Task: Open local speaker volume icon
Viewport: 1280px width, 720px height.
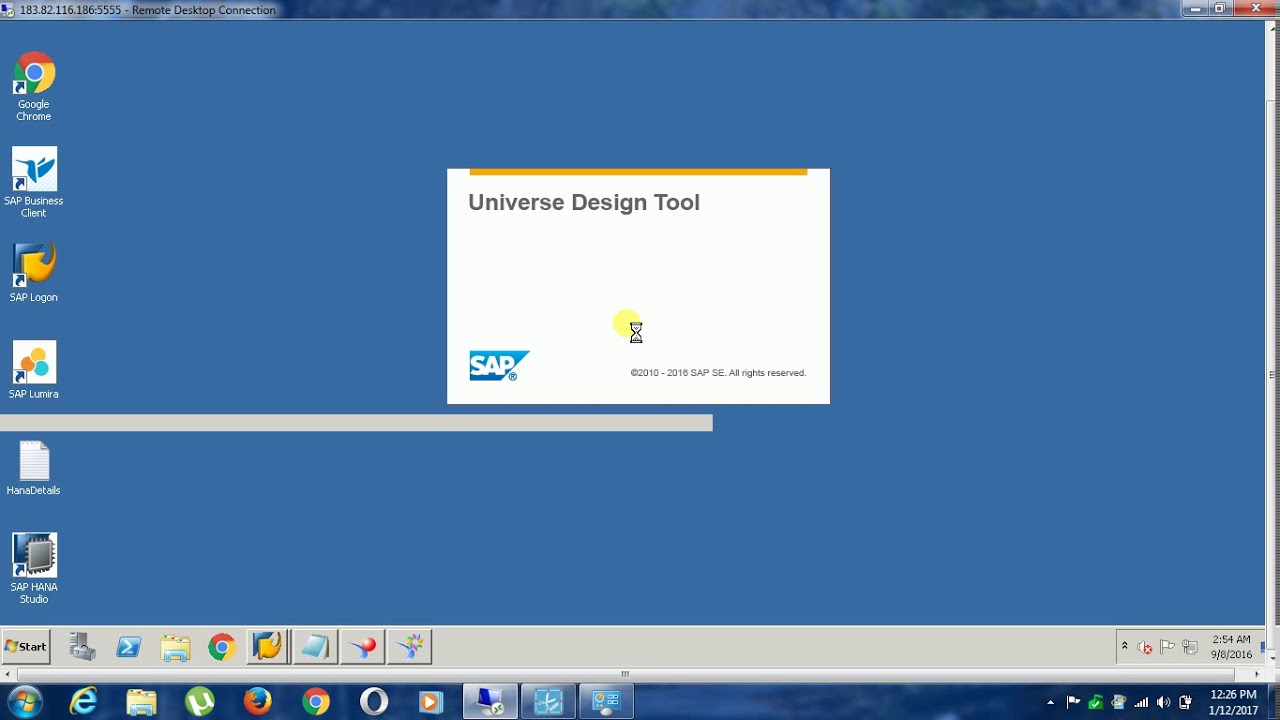Action: [x=1163, y=702]
